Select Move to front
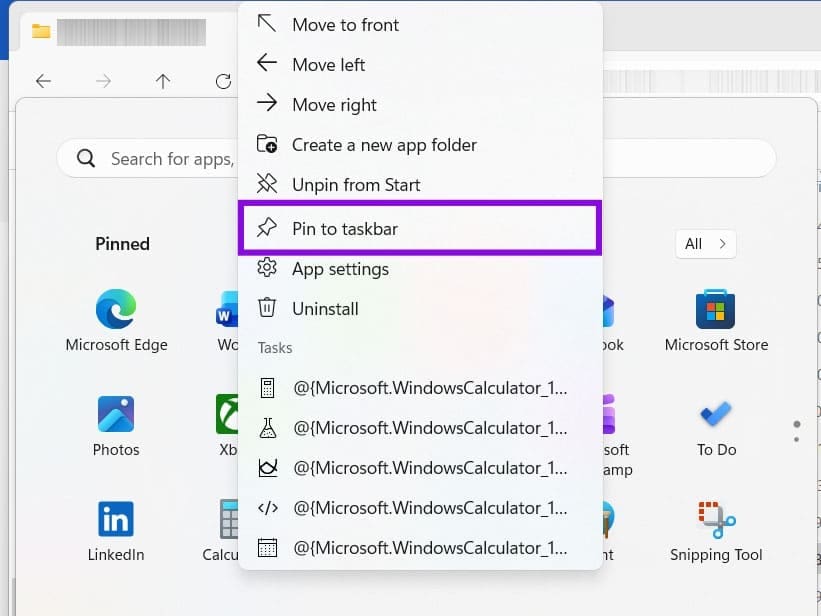821x616 pixels. click(419, 25)
